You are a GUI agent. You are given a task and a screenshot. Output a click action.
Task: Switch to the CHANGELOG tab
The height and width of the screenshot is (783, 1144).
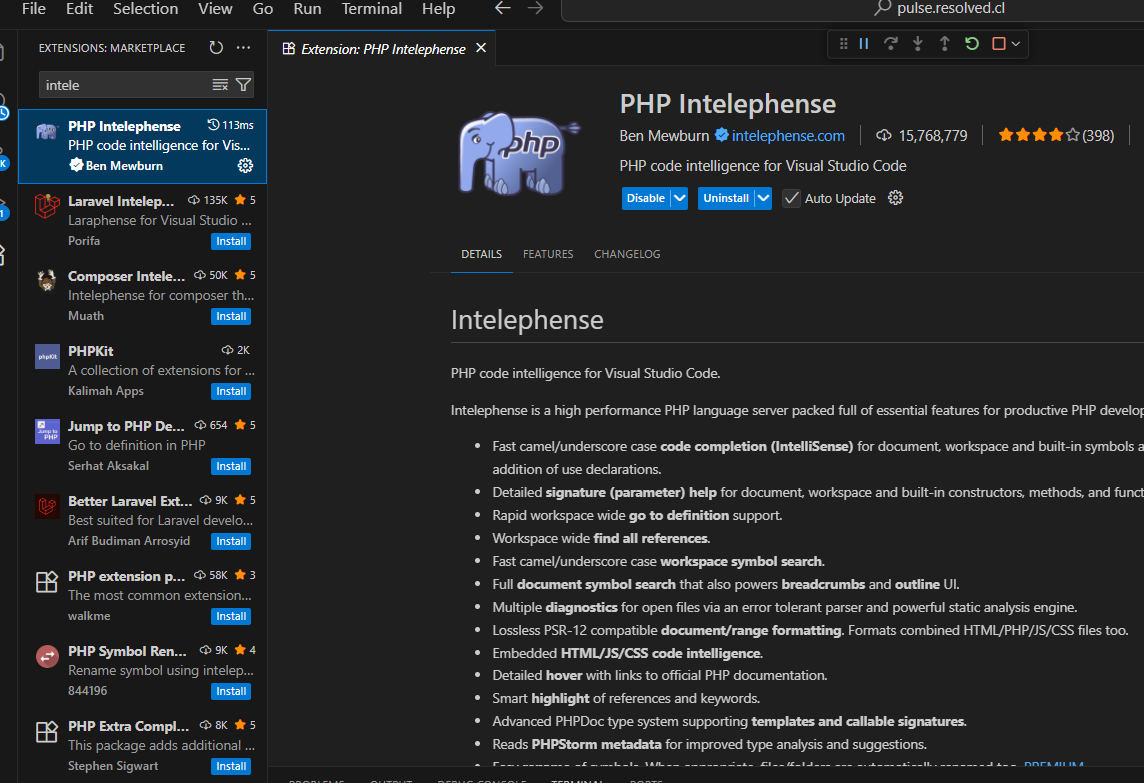coord(627,254)
